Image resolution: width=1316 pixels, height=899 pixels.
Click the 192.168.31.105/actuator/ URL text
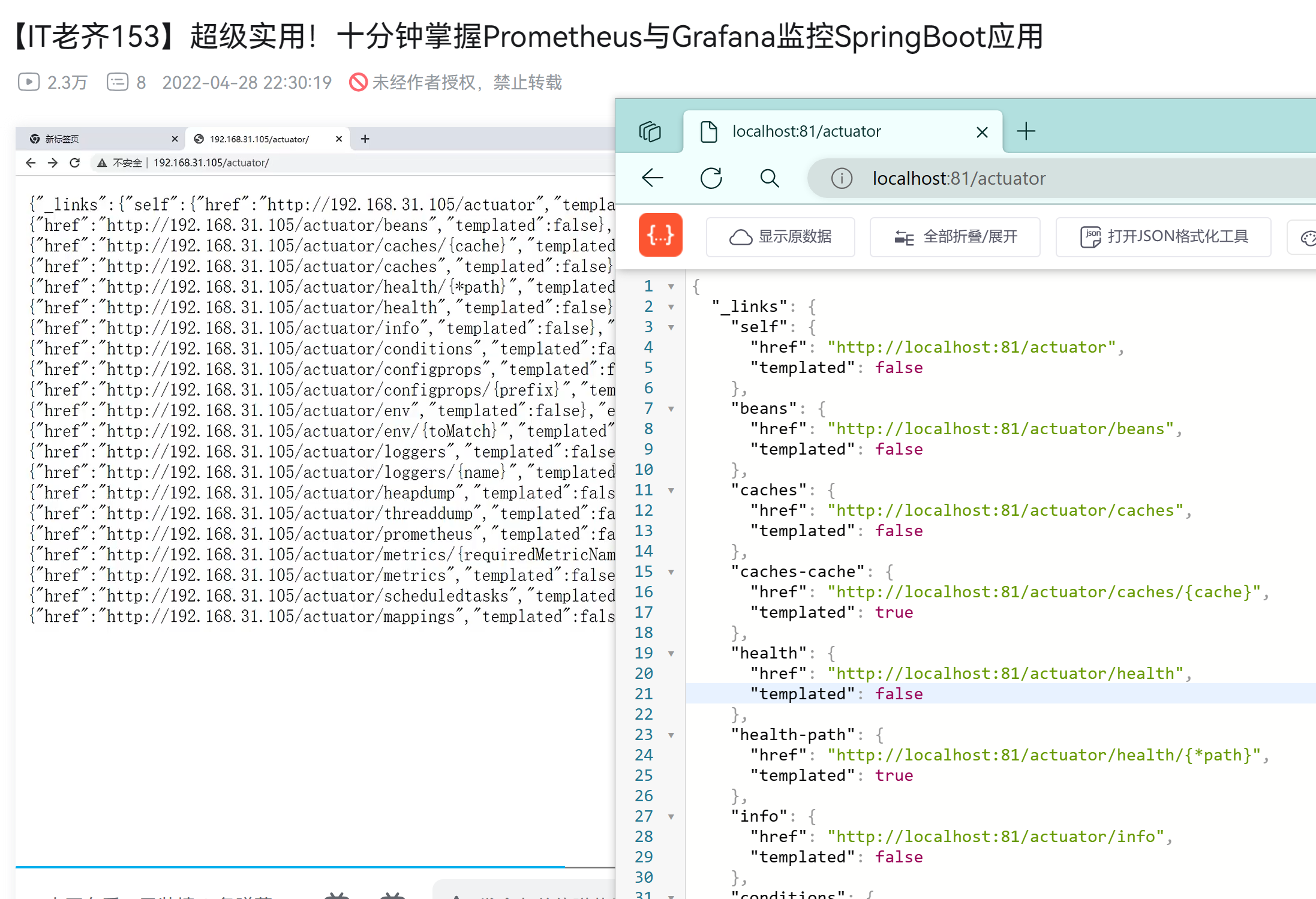tap(211, 163)
